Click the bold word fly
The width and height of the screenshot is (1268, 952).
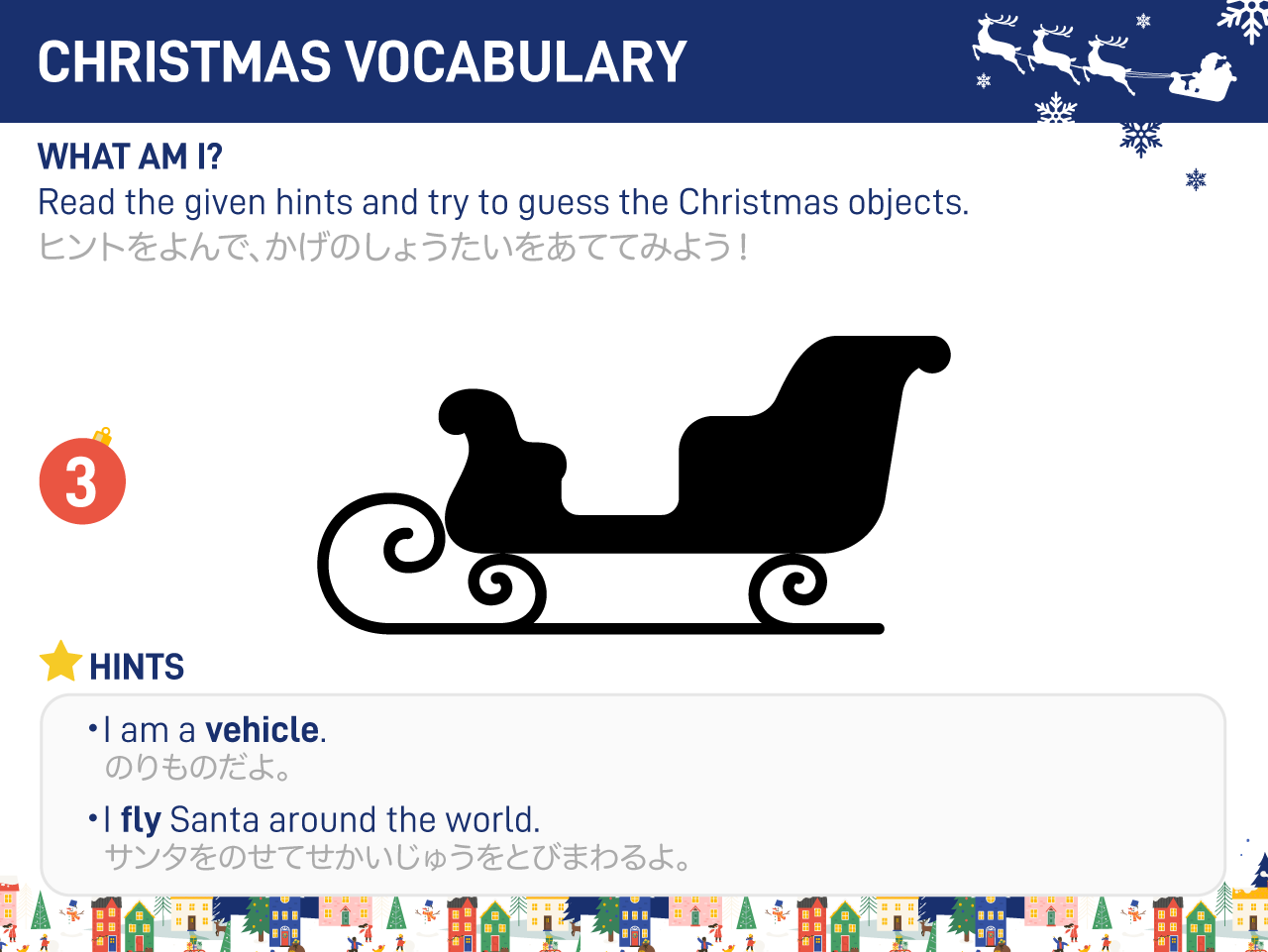click(x=141, y=820)
